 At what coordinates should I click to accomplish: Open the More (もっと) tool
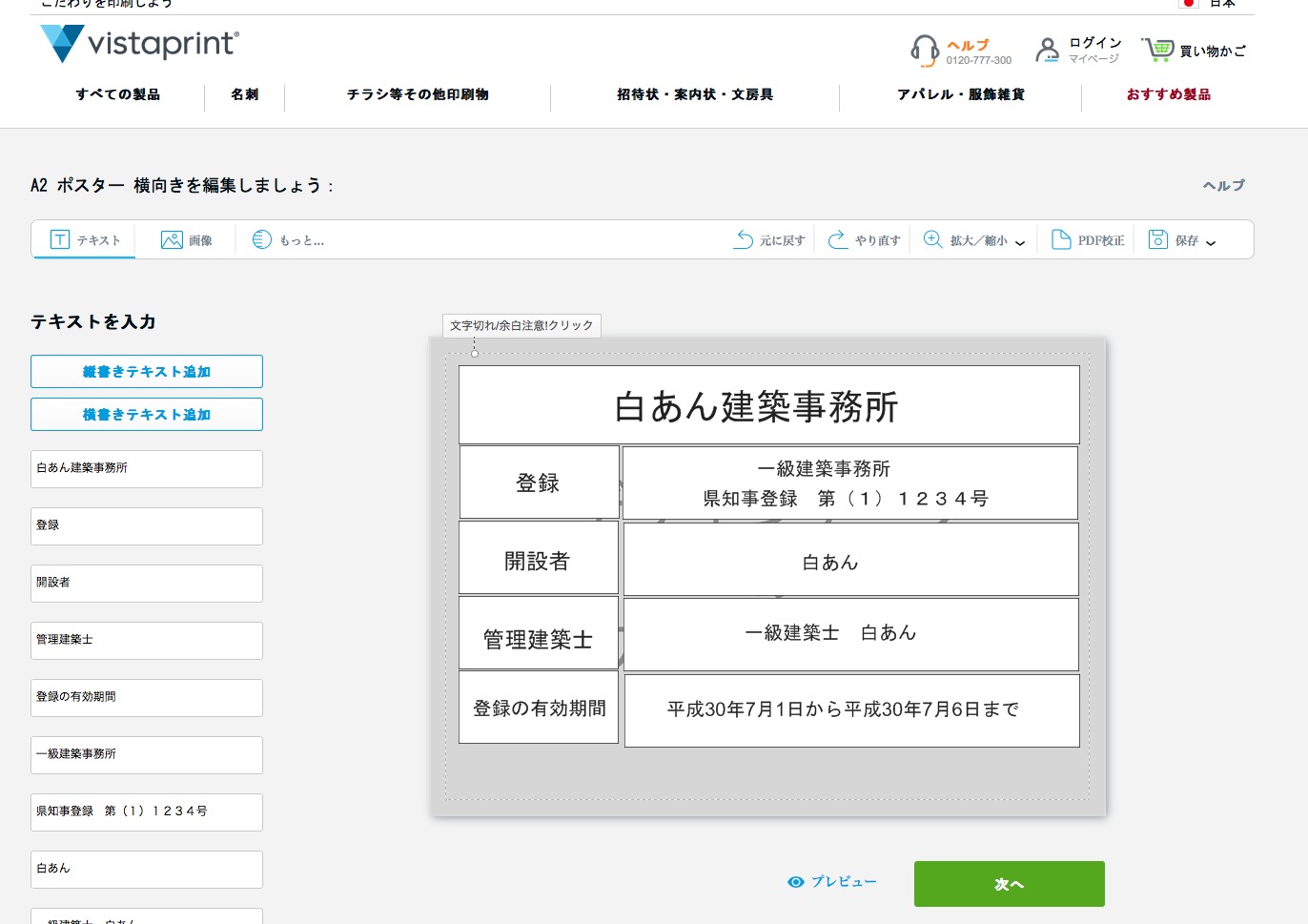289,240
